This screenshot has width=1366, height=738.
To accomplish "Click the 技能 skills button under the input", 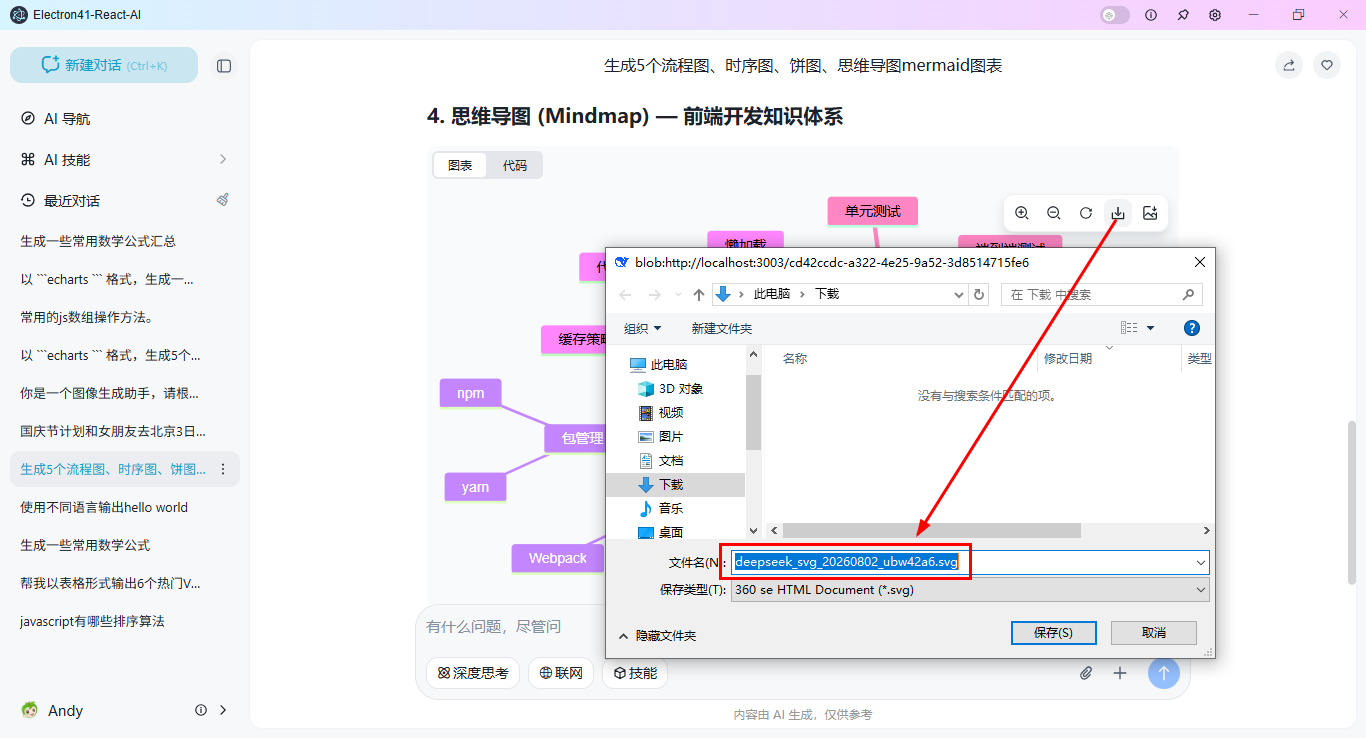I will 635,673.
